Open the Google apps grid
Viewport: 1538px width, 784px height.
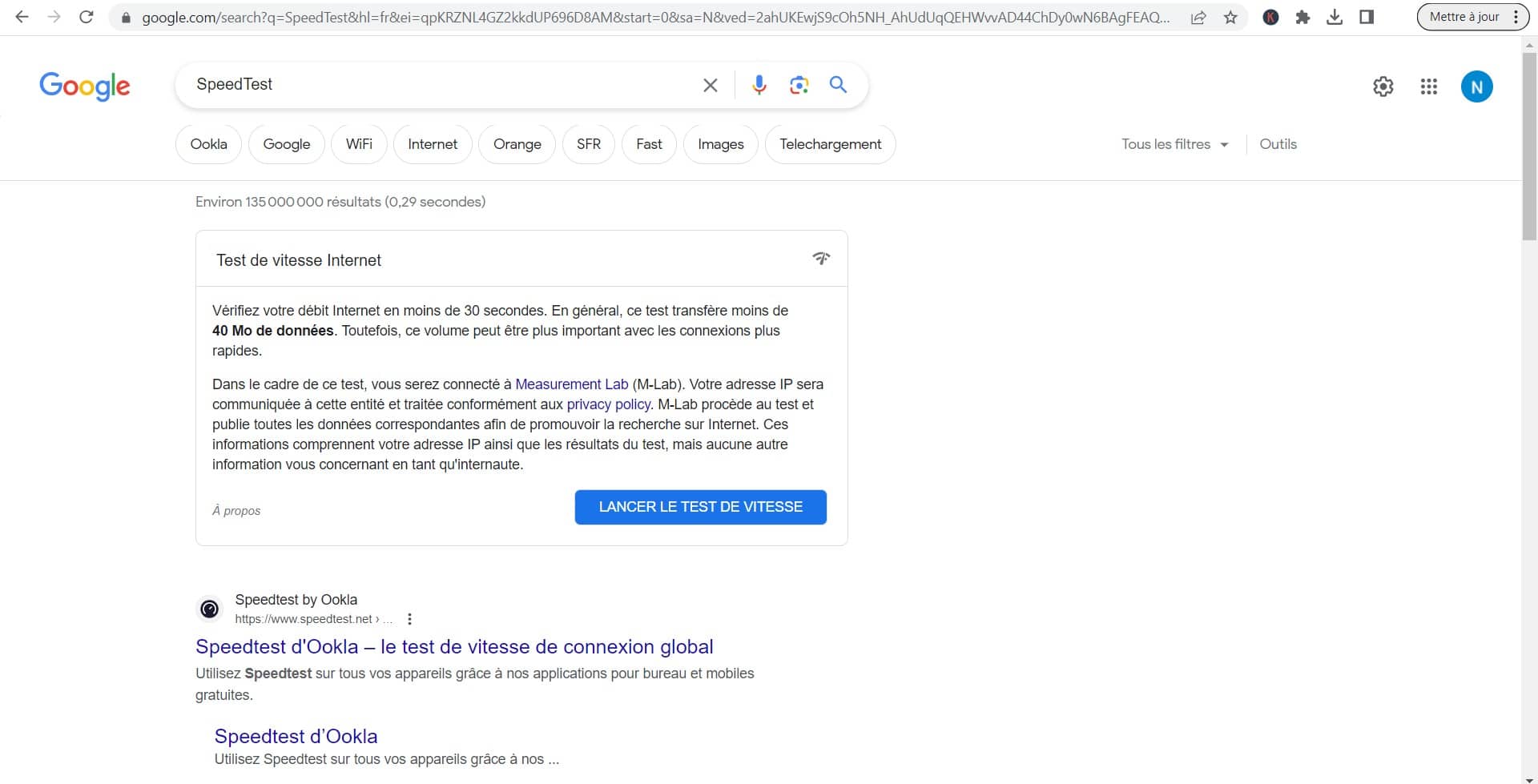click(x=1428, y=86)
